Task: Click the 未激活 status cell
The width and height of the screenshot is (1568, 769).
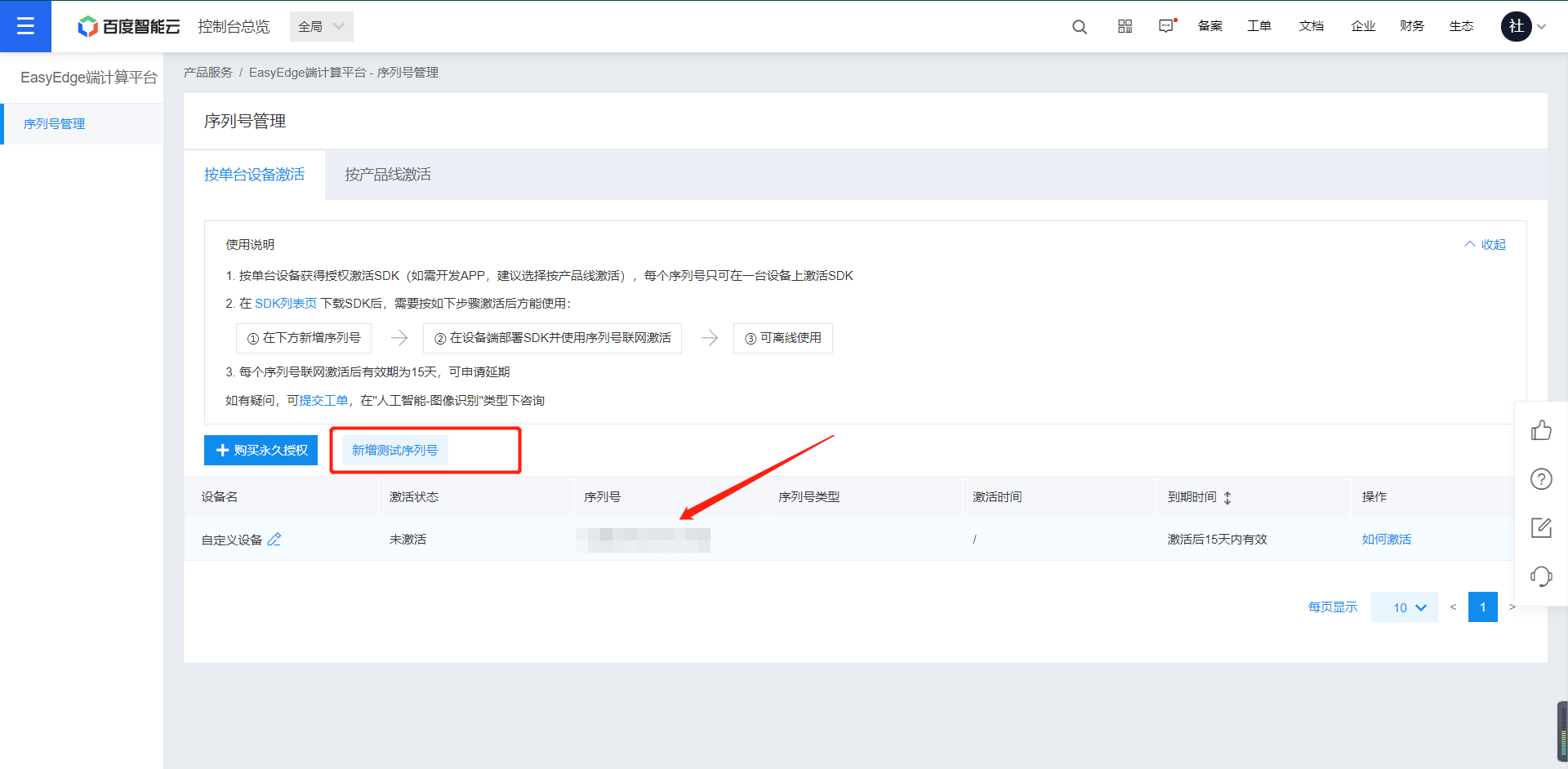Action: 408,539
